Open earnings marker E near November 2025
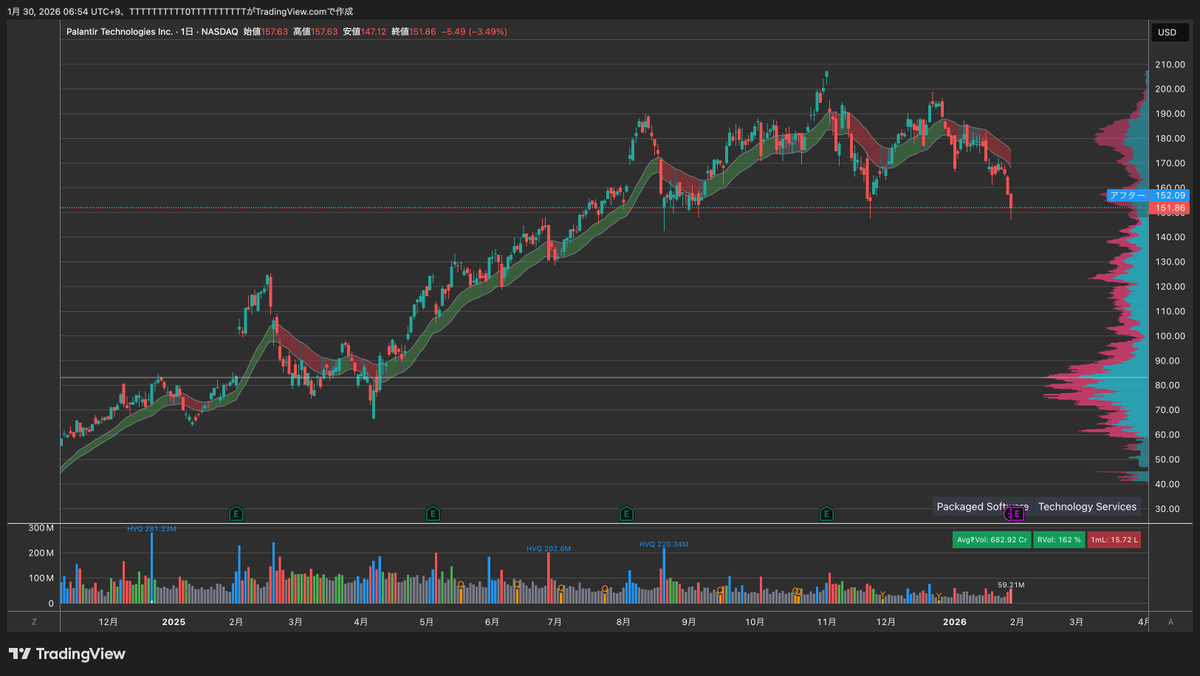This screenshot has width=1200, height=676. click(826, 514)
